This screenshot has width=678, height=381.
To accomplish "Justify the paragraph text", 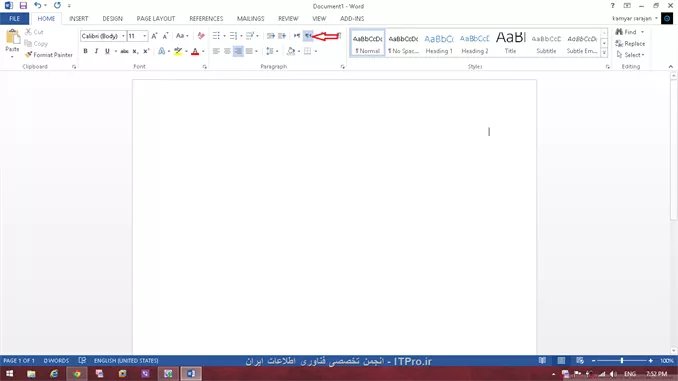I will coord(249,51).
